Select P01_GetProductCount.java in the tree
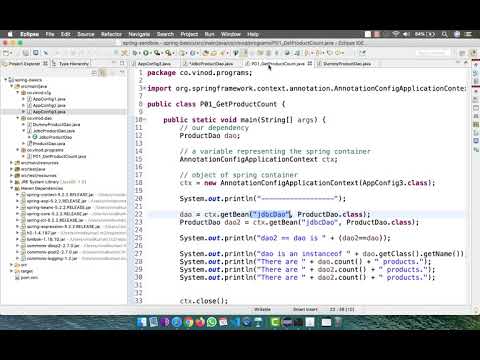480x360 pixels. (59, 156)
